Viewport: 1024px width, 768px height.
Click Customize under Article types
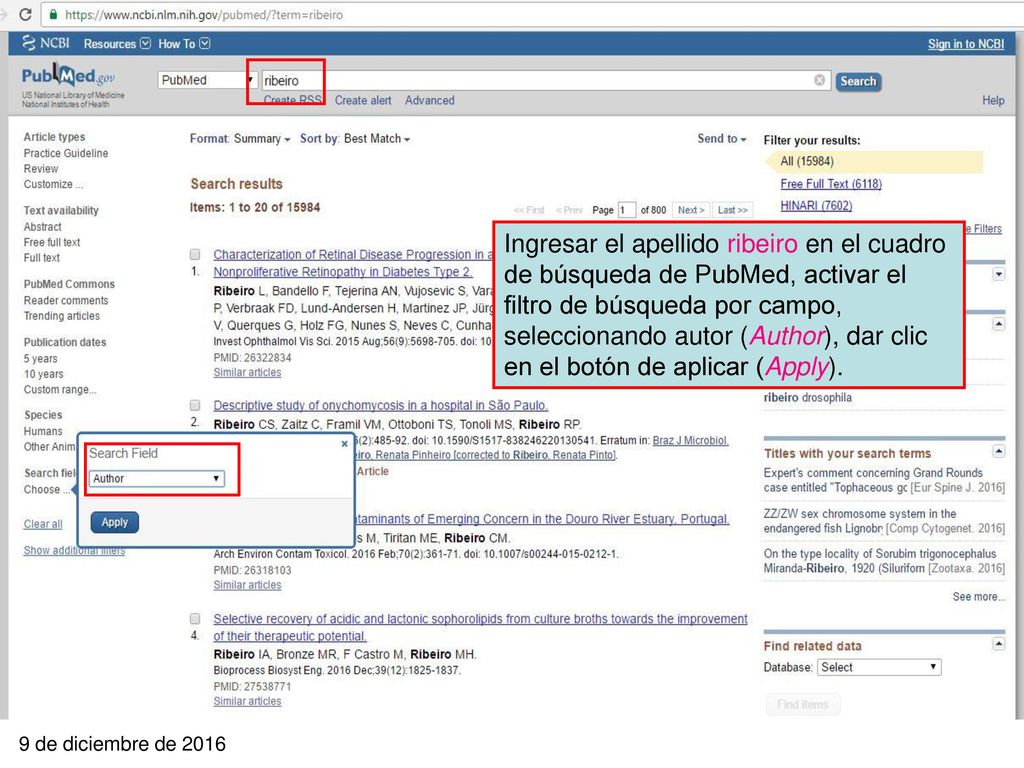[x=53, y=184]
